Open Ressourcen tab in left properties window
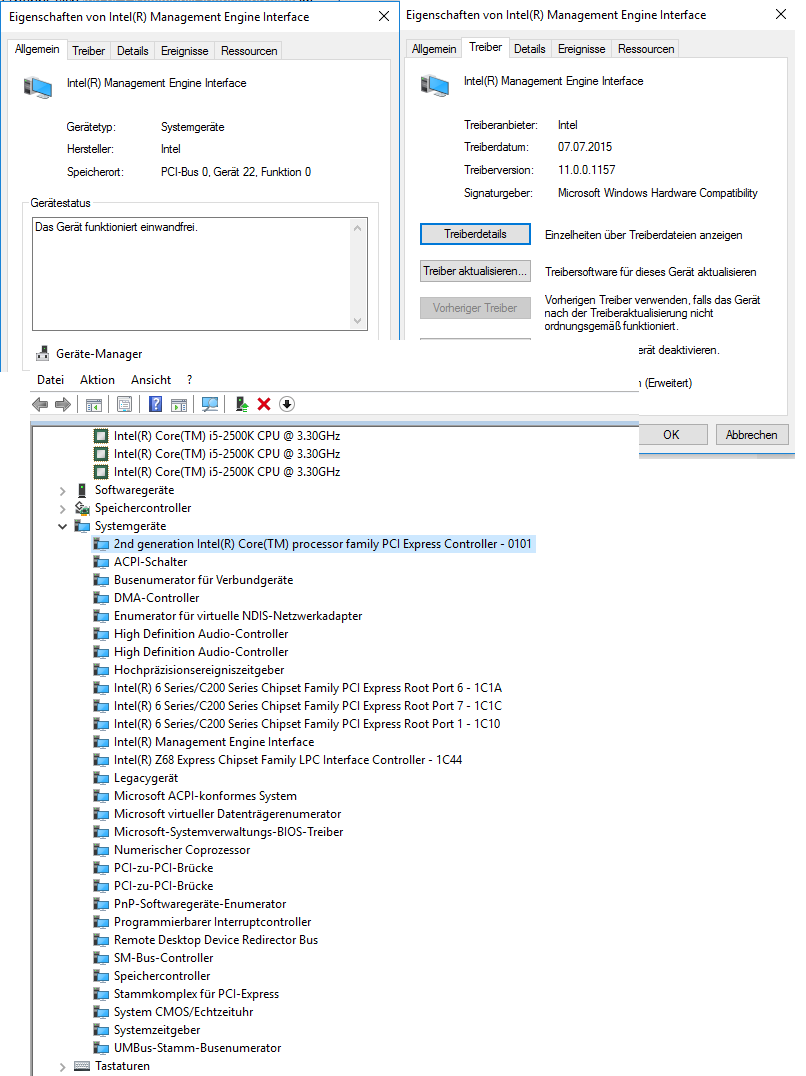The image size is (806, 1076). point(249,51)
